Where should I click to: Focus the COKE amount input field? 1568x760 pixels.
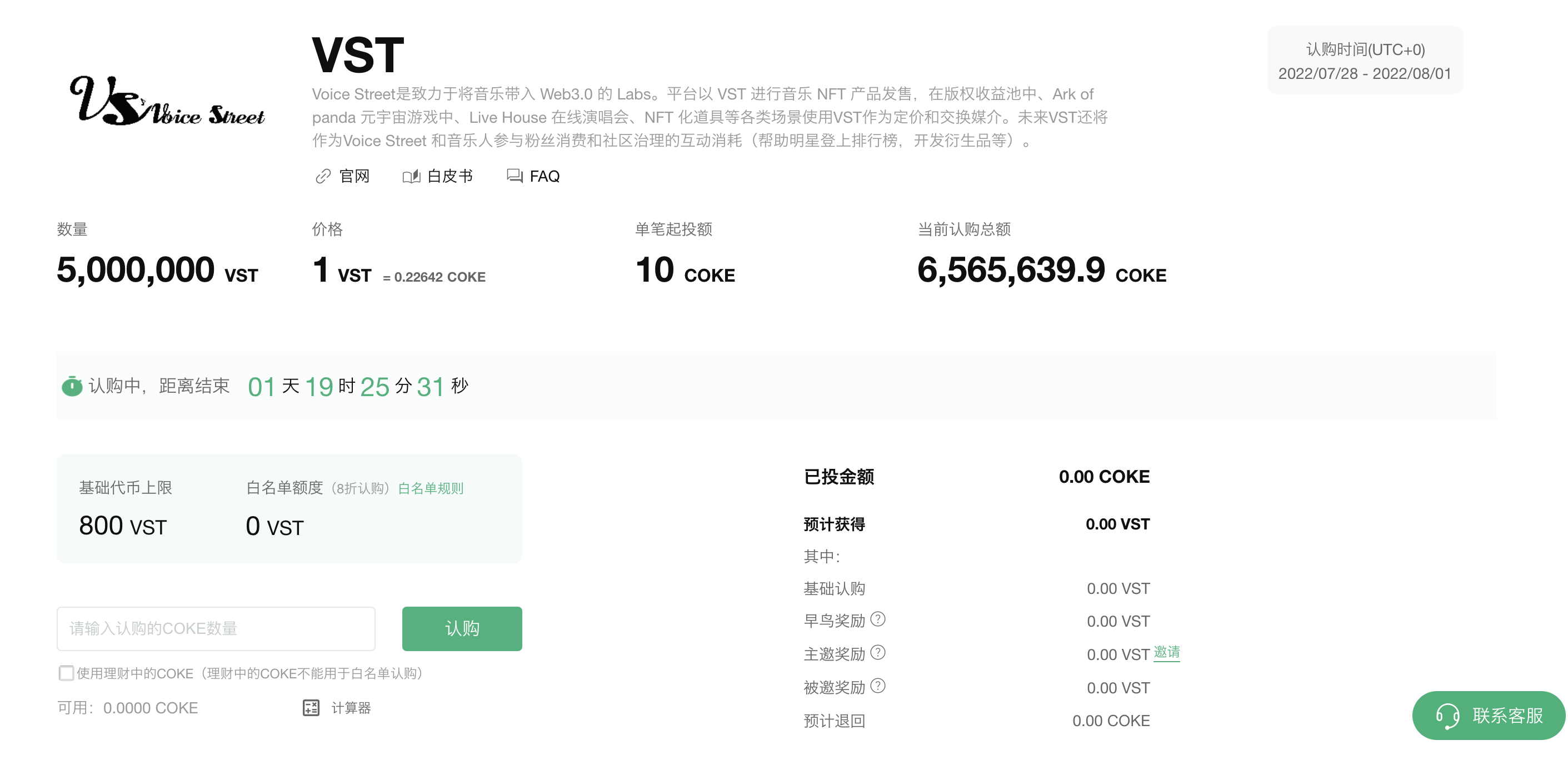(216, 628)
